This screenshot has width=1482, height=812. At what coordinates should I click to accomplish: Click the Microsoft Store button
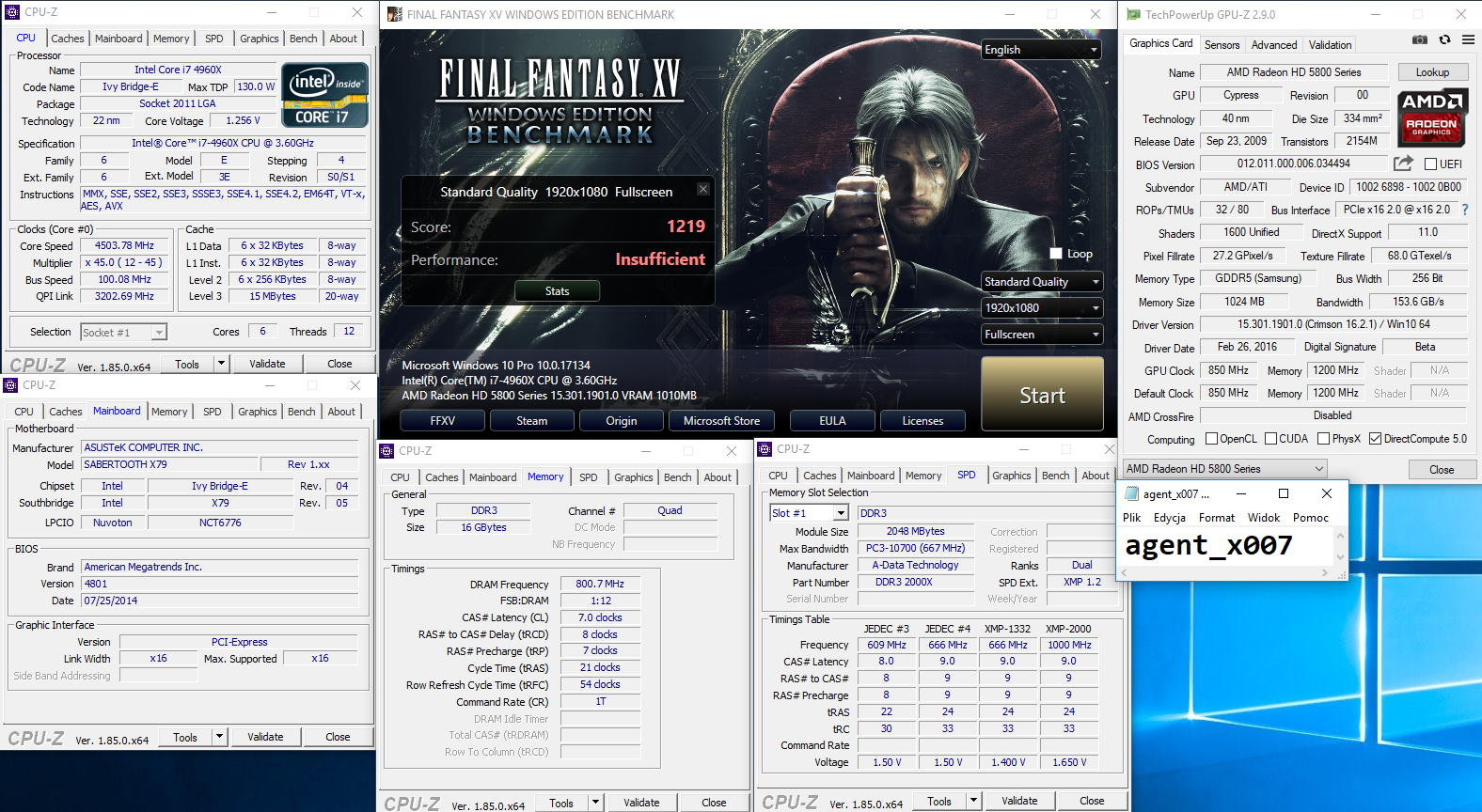click(x=721, y=421)
